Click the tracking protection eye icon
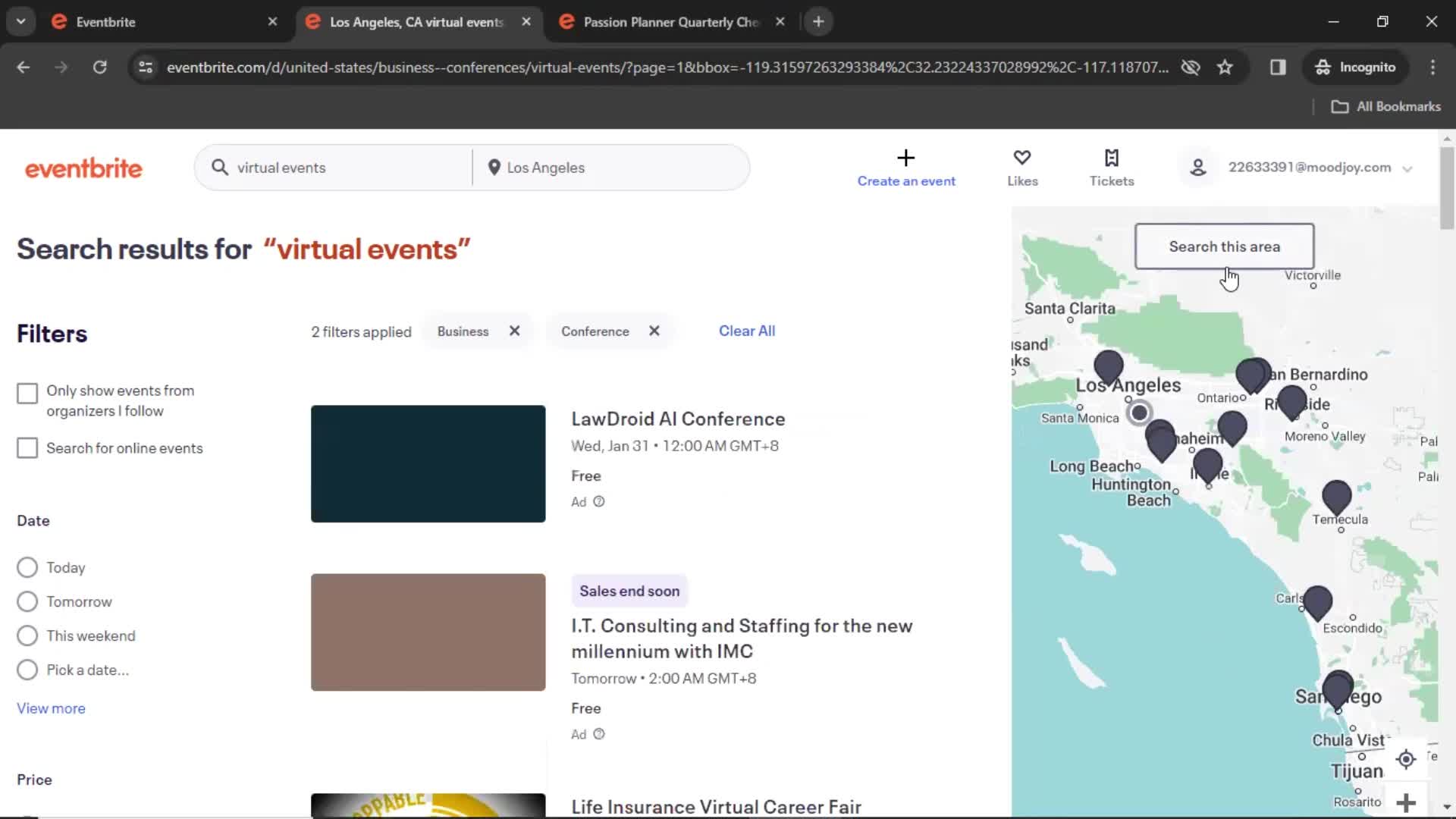1456x819 pixels. coord(1191,67)
